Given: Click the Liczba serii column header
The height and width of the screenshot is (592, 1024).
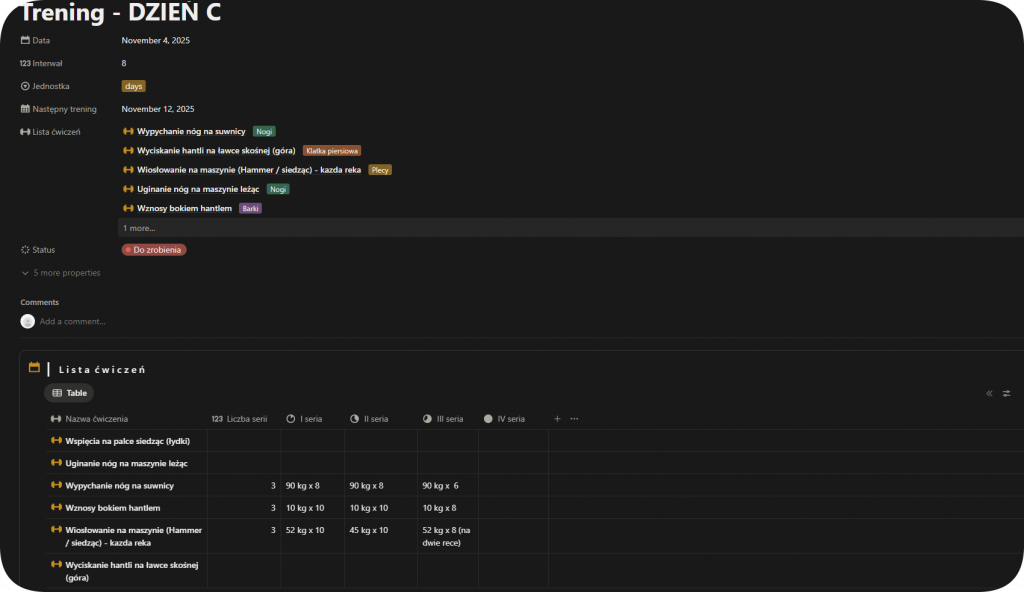Looking at the screenshot, I should (x=246, y=419).
